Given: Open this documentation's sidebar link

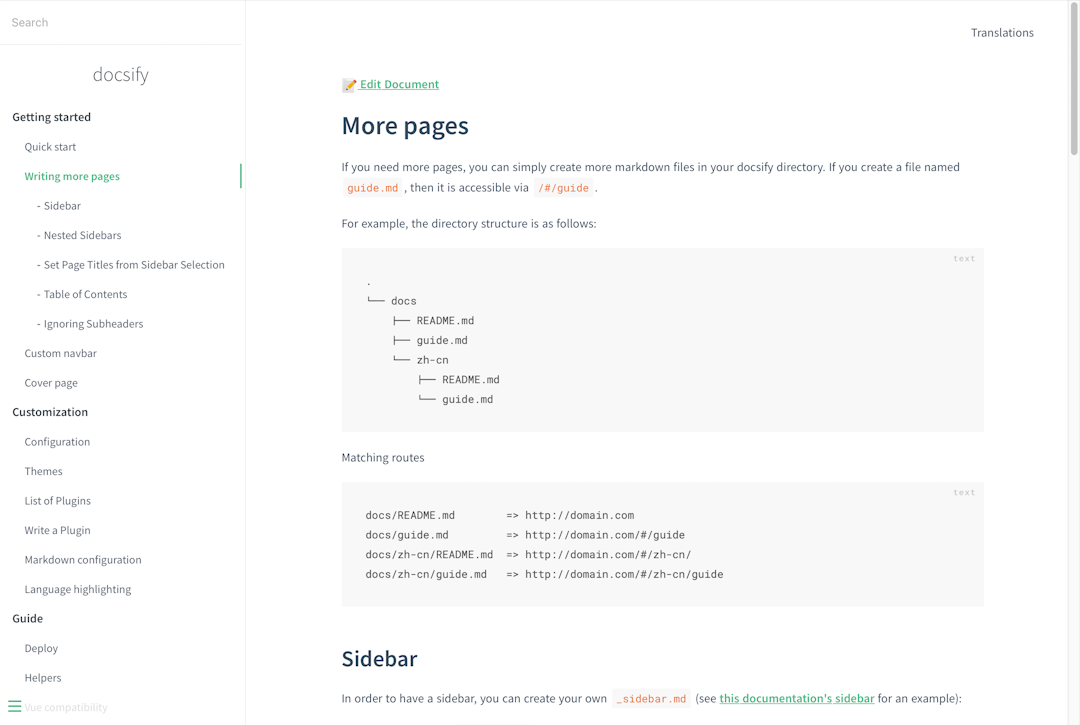Looking at the screenshot, I should coord(796,698).
